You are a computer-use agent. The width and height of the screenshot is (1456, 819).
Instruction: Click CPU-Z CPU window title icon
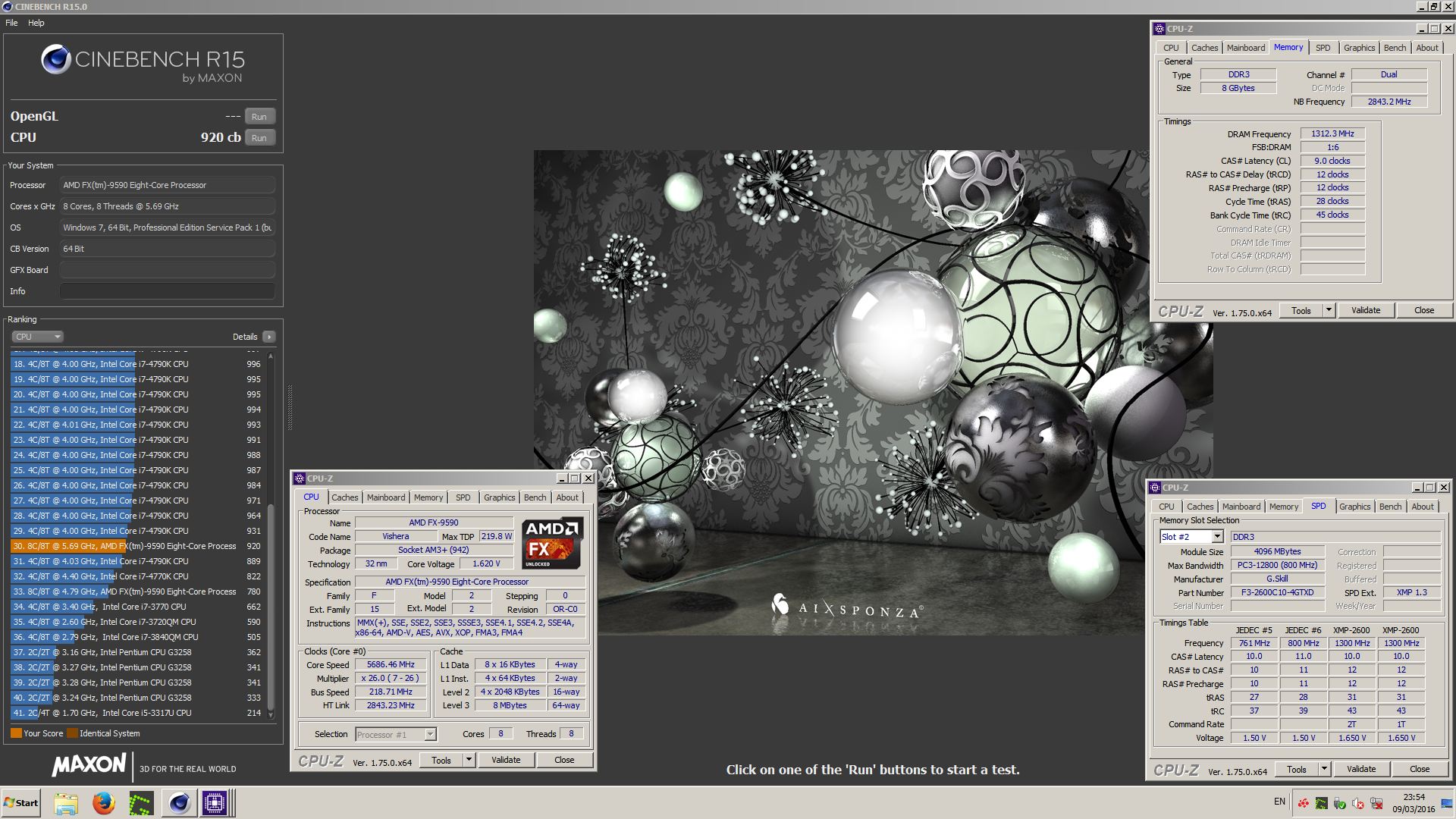(x=299, y=479)
